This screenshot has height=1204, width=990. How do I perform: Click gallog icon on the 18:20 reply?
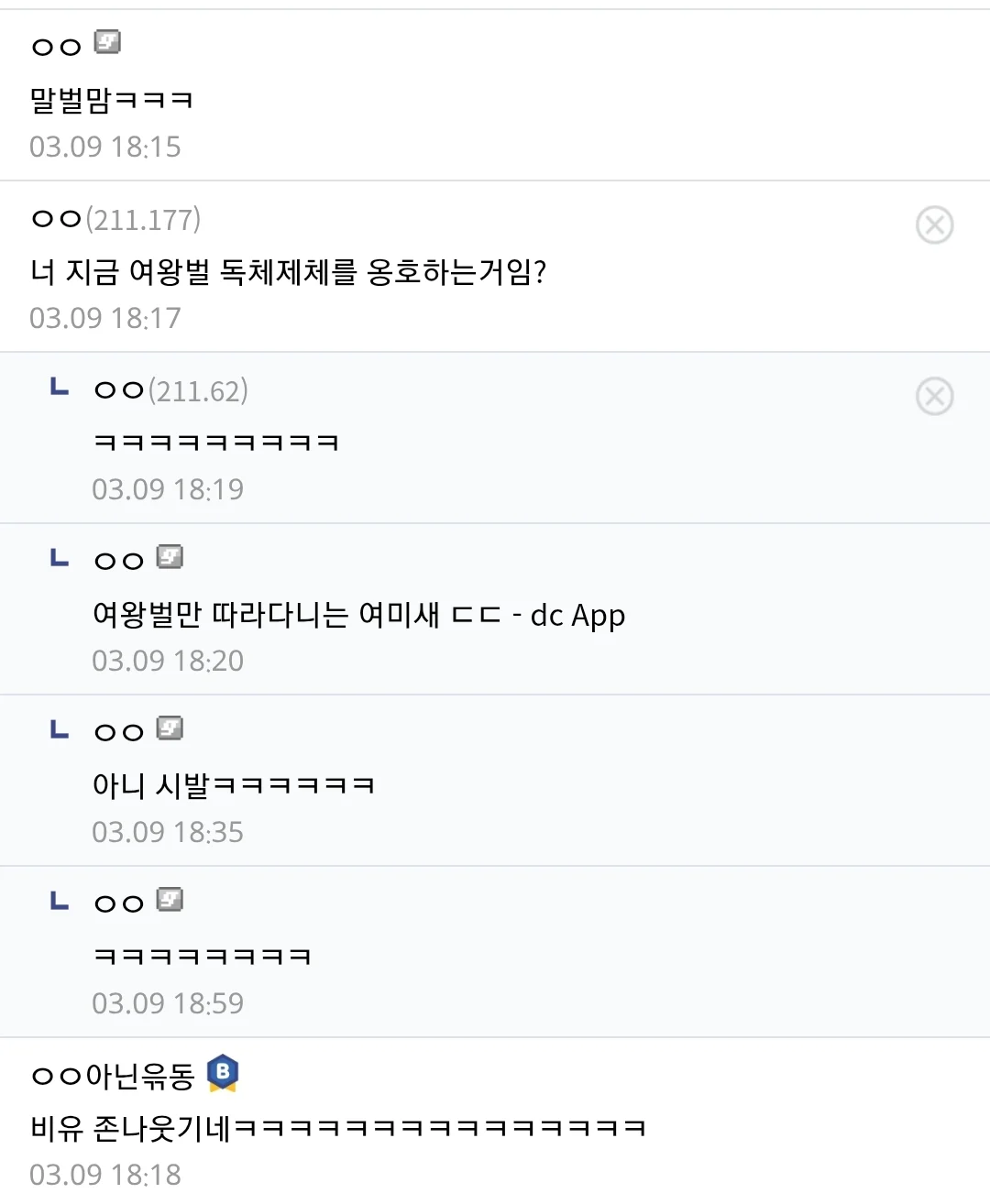(170, 557)
